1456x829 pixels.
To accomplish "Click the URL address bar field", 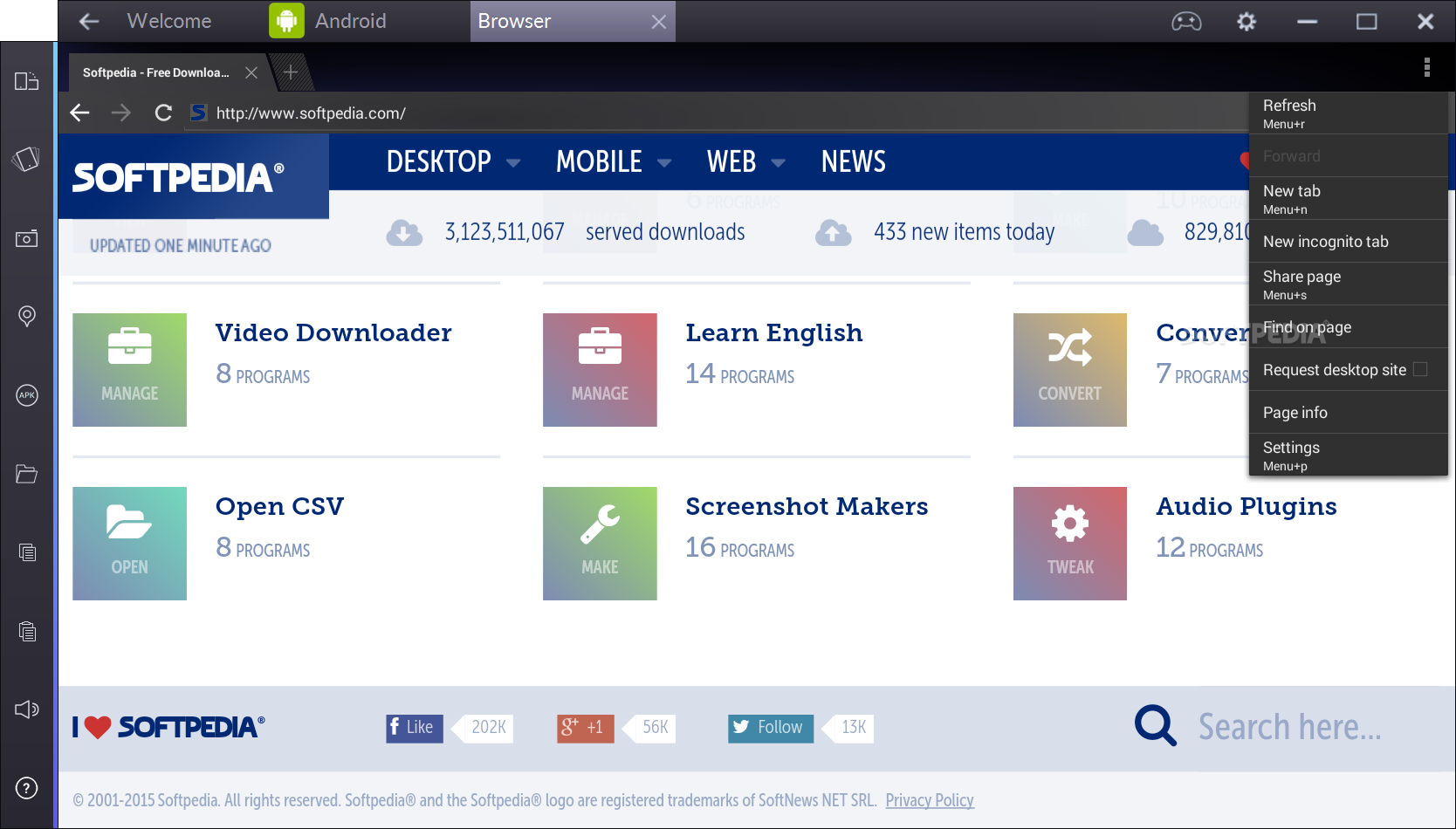I will (716, 113).
